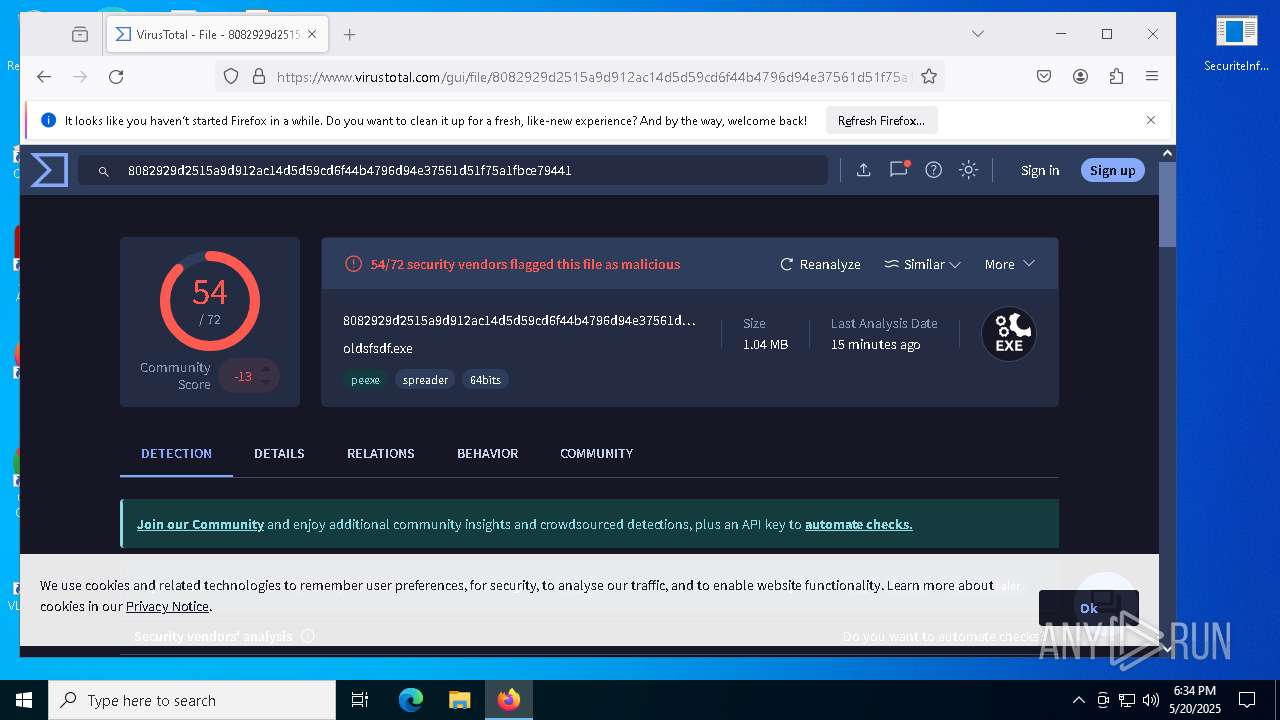Dismiss the Firefox refresh notification bar
Viewport: 1280px width, 720px height.
point(1151,120)
